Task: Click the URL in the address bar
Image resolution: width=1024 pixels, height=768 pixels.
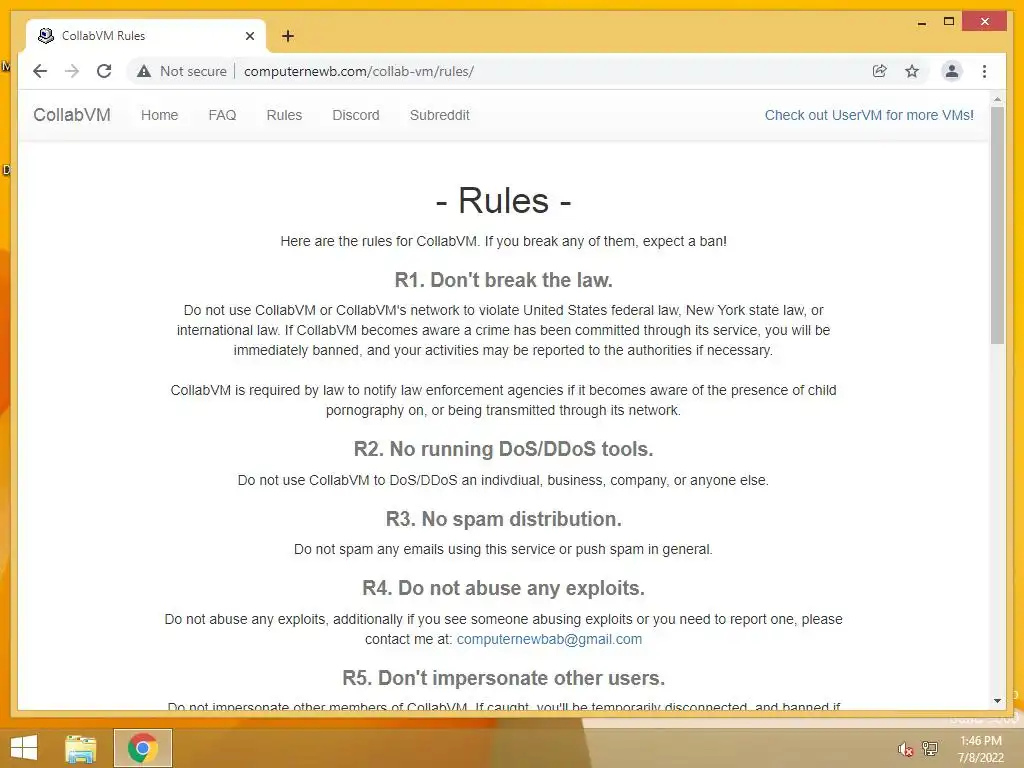Action: 359,71
